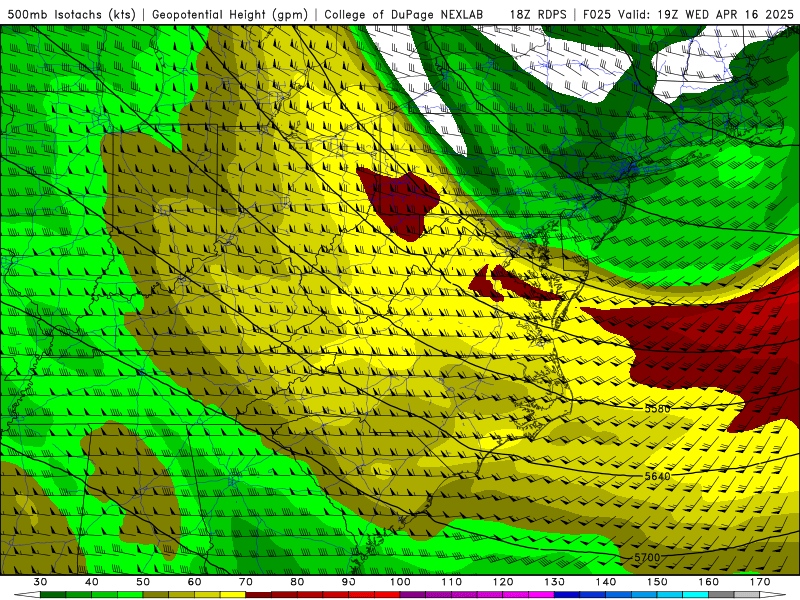Image resolution: width=800 pixels, height=600 pixels.
Task: Click the 90 knot value on the color scale
Action: click(348, 582)
